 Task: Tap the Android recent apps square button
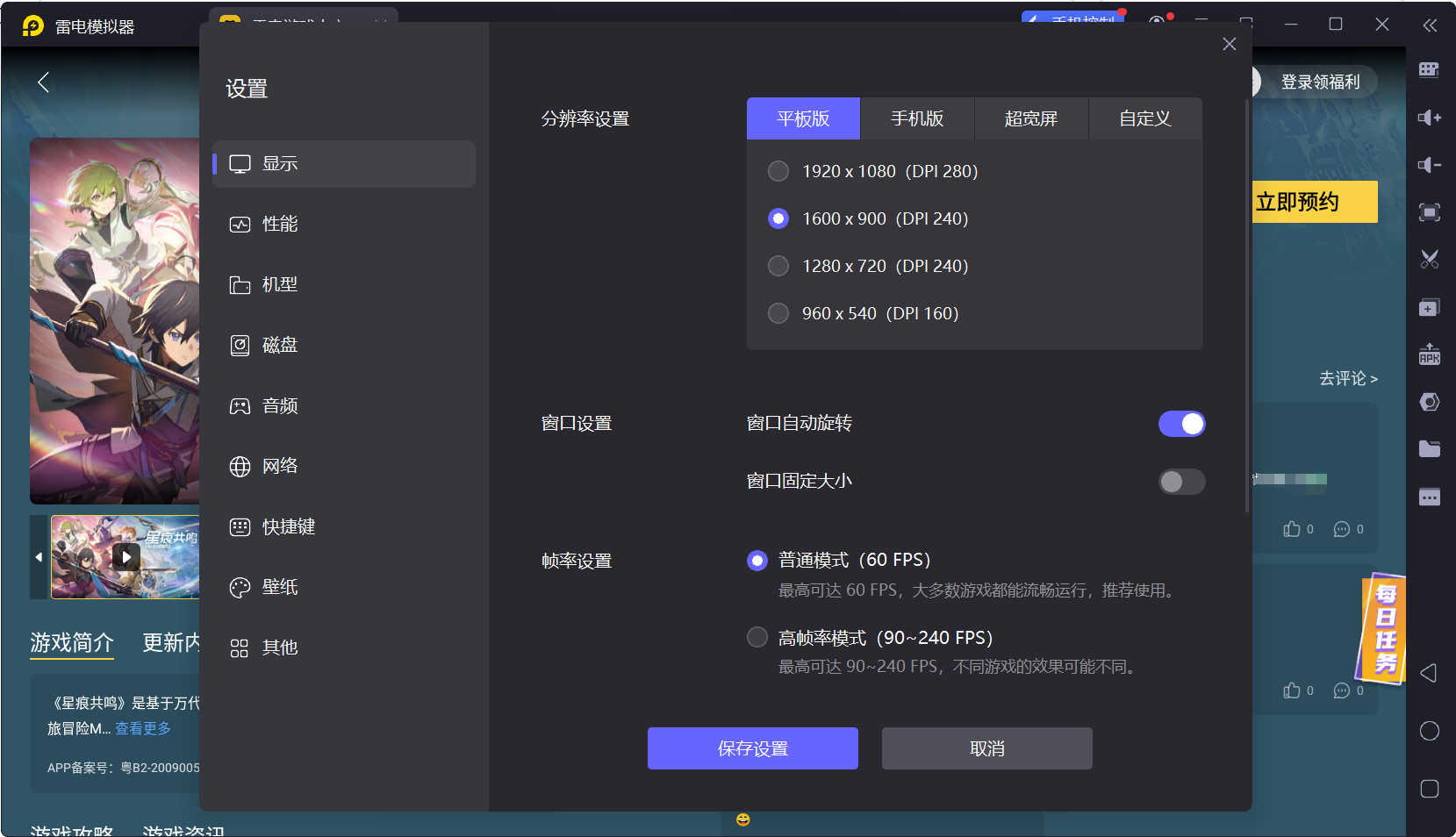[1429, 789]
